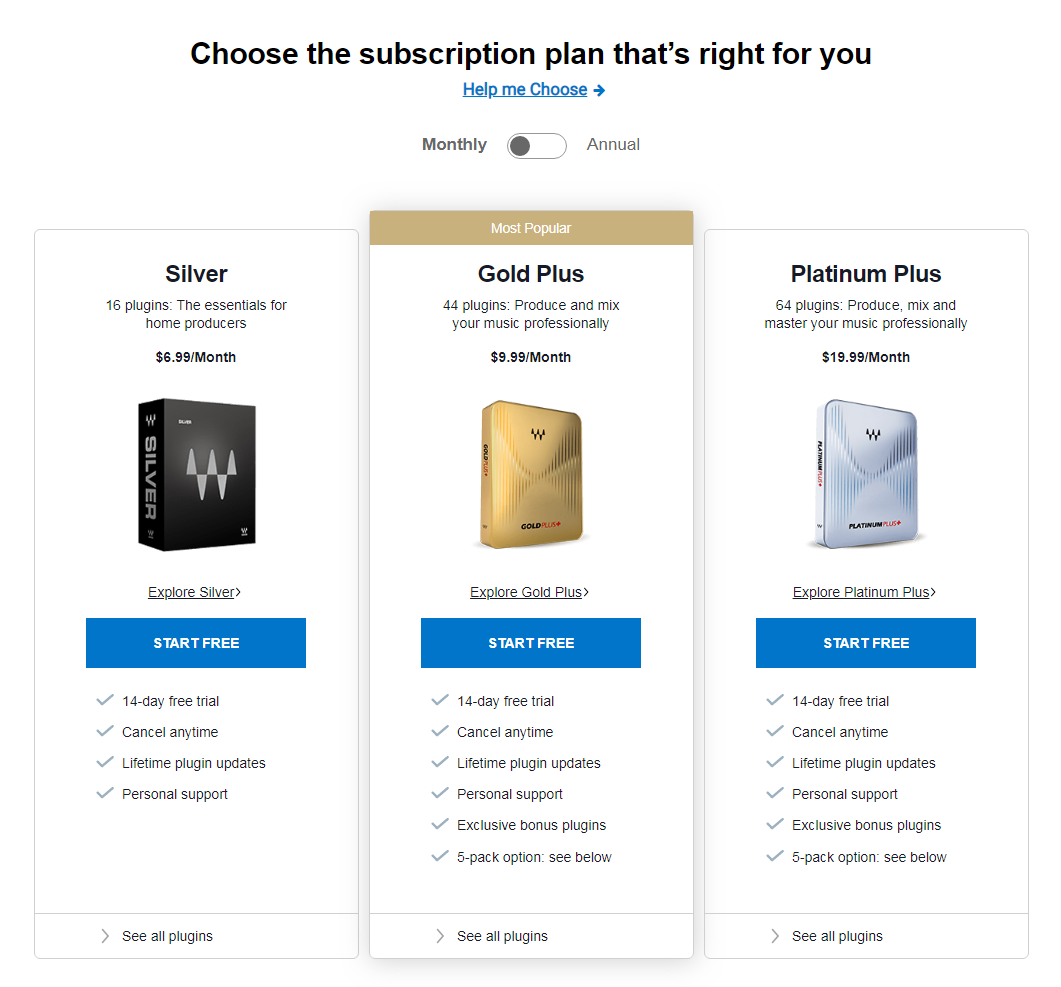The image size is (1061, 987).
Task: Click the Silver plugin box image
Action: pos(197,474)
